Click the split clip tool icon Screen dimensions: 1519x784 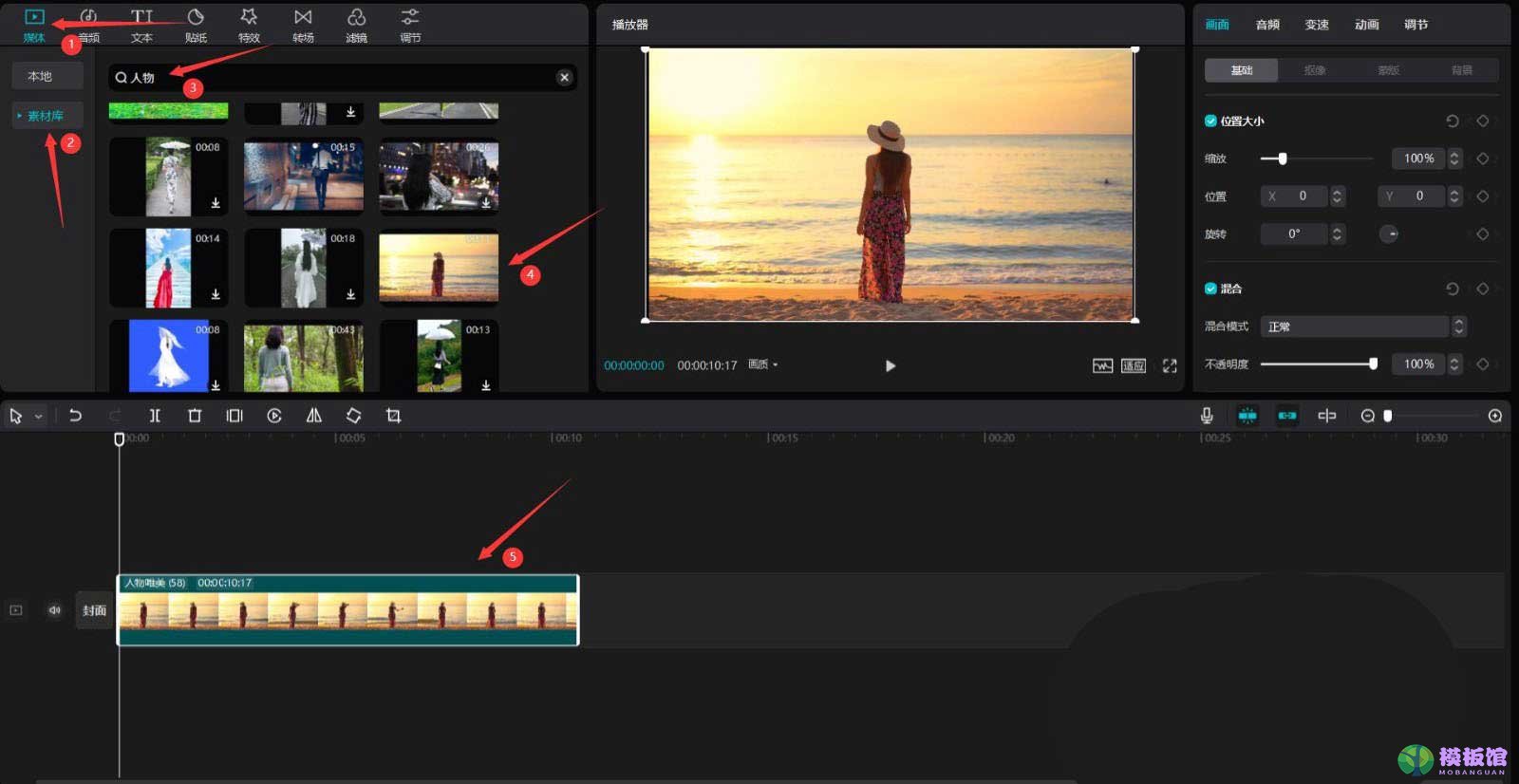click(155, 416)
